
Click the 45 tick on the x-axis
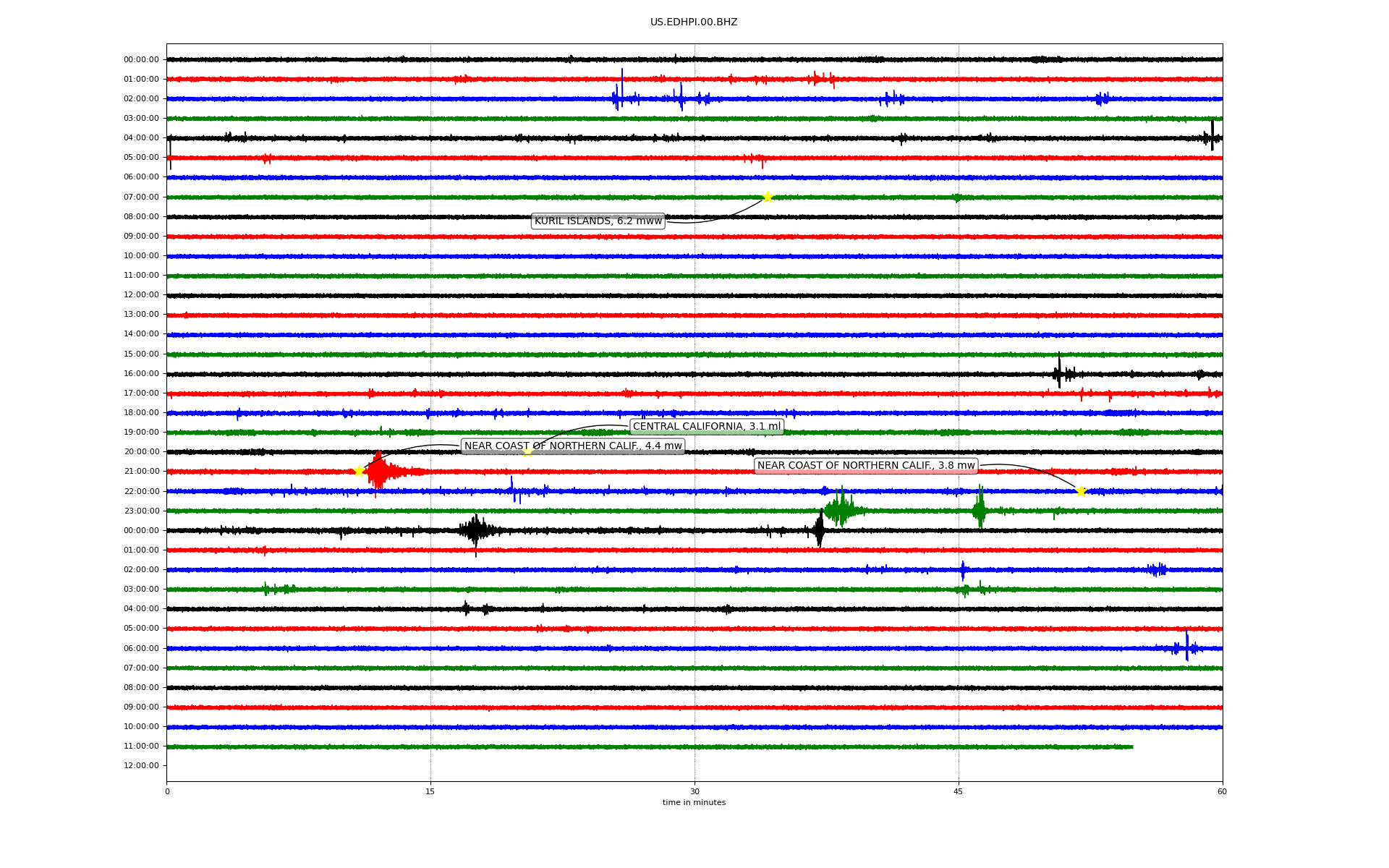point(959,791)
